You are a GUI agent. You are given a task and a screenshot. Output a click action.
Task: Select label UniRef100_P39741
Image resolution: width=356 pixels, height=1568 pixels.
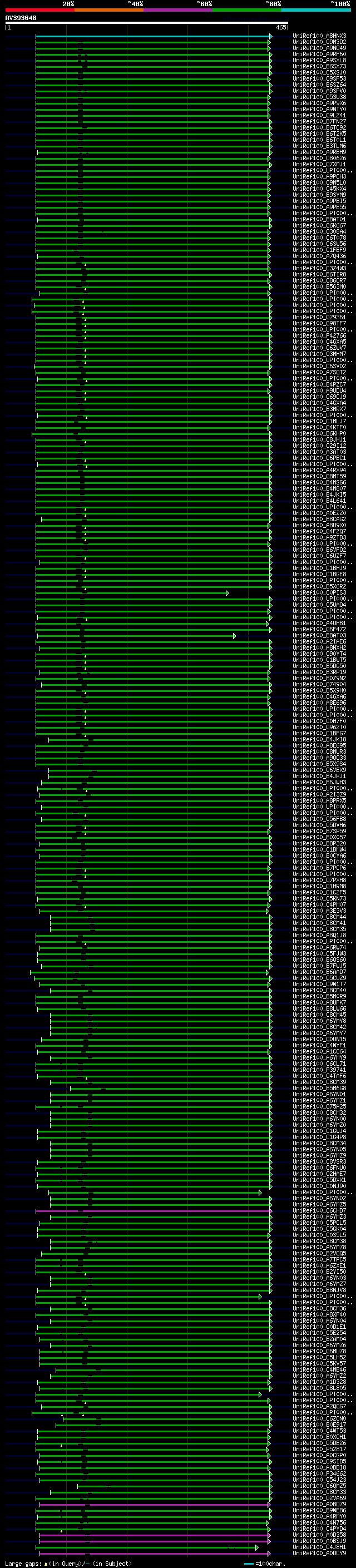(319, 1070)
